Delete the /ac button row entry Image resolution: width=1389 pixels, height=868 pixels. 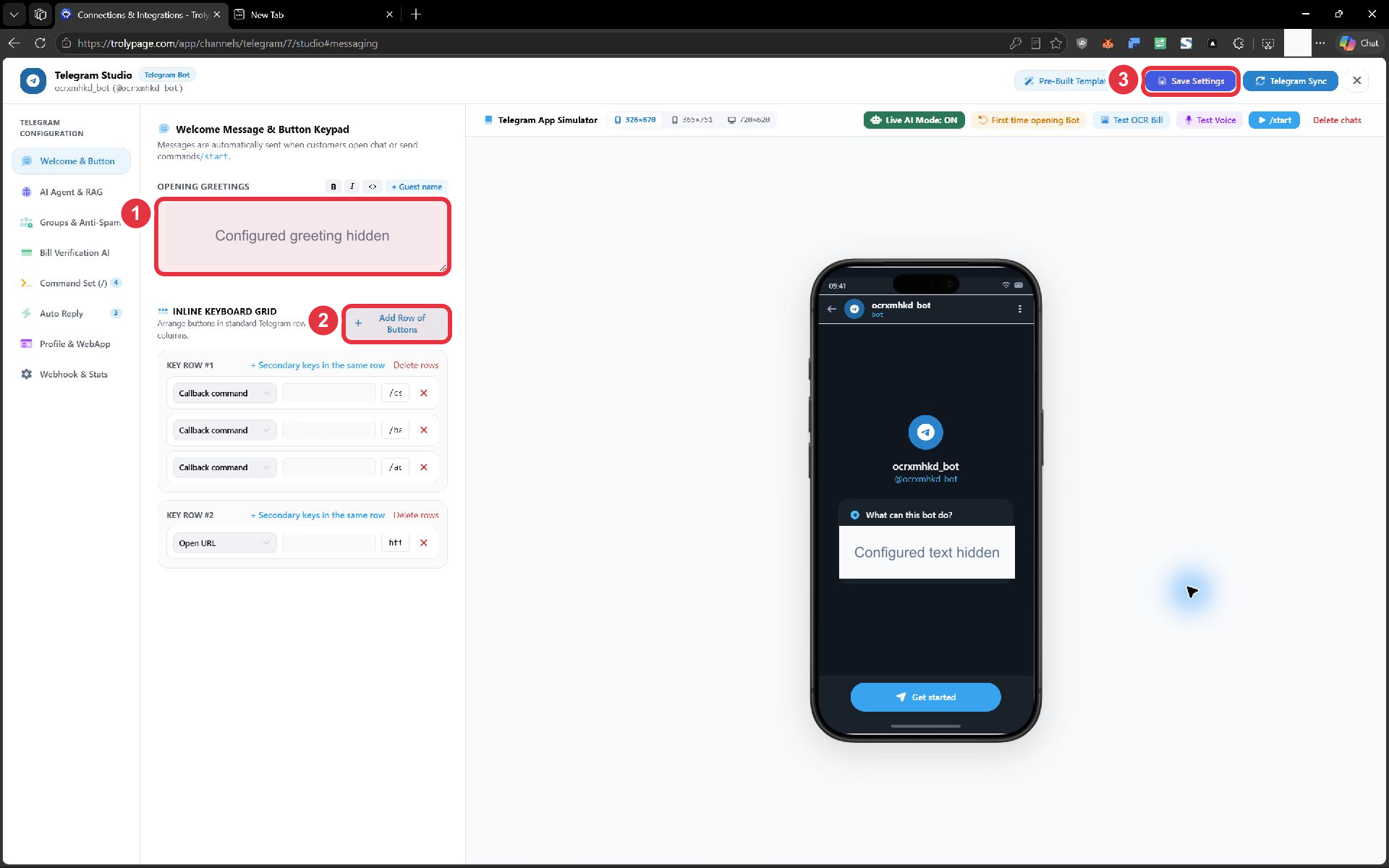[424, 467]
